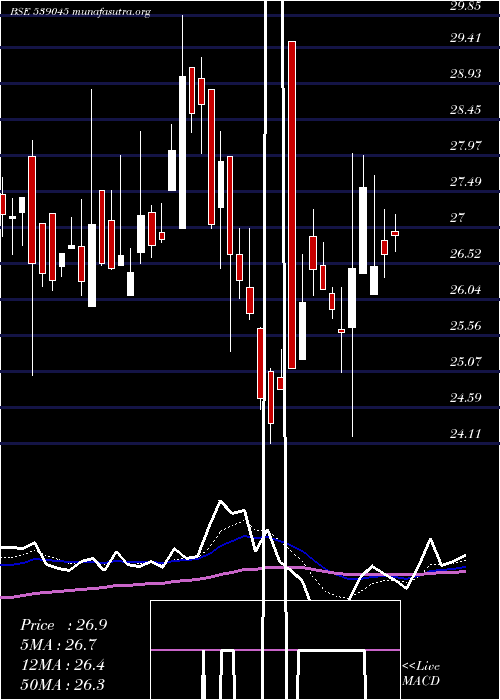Viewport: 500px width, 700px height.
Task: Select the last small red candle near 27
Action: coord(395,233)
